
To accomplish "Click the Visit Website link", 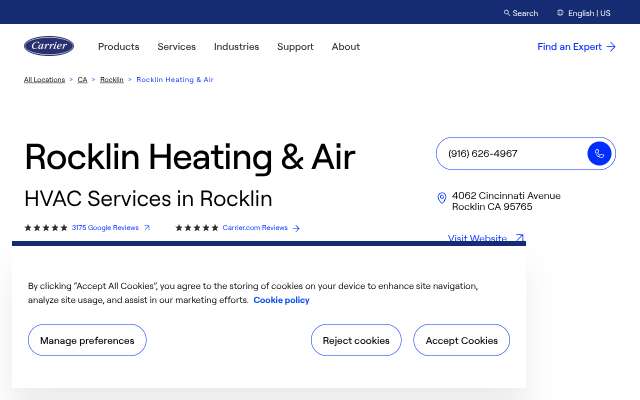I will [x=477, y=238].
